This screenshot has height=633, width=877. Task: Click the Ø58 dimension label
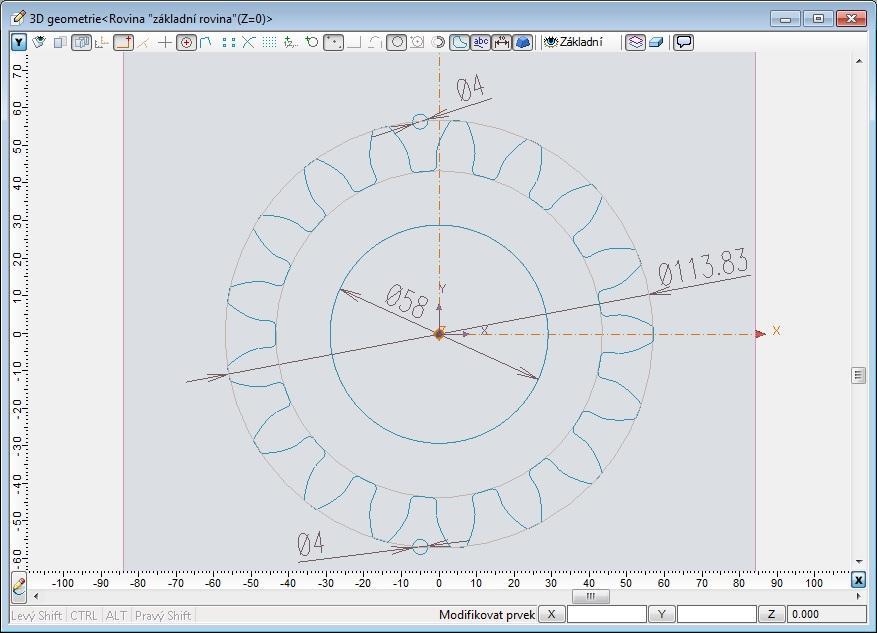point(407,301)
